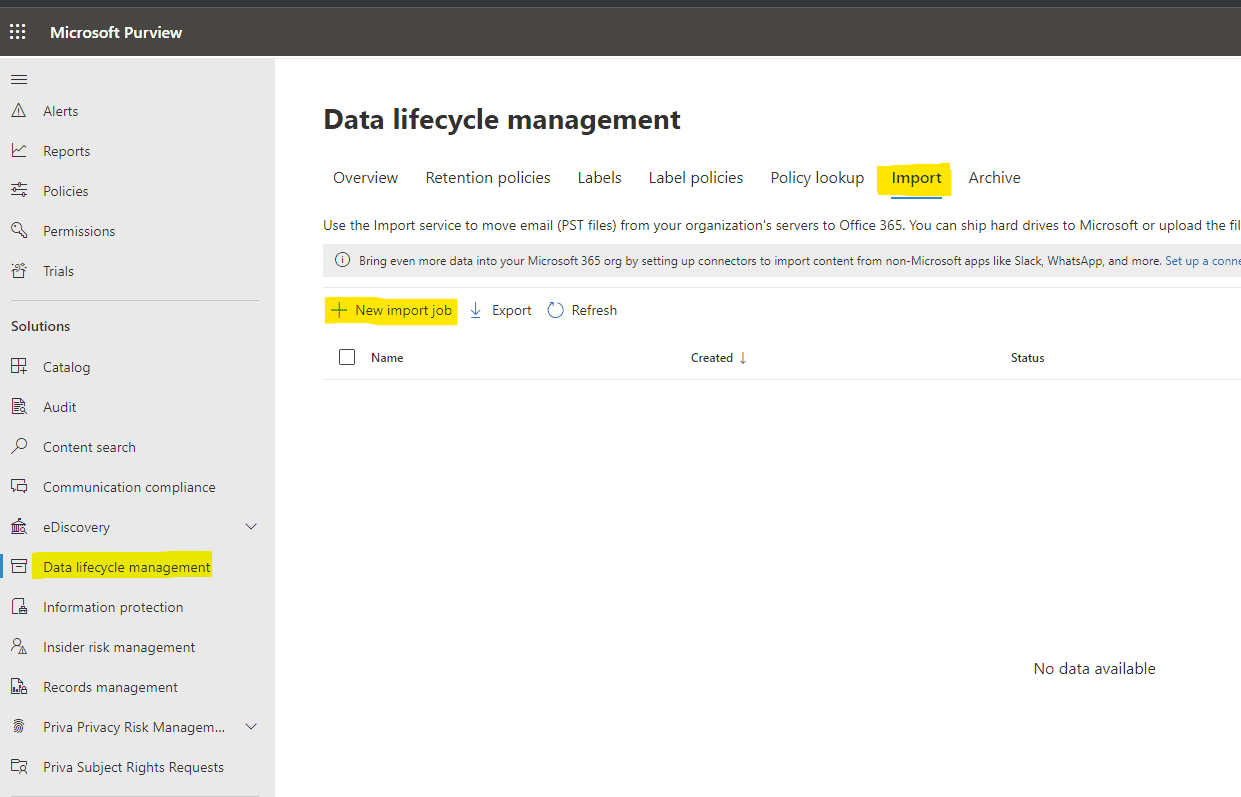Image resolution: width=1241 pixels, height=797 pixels.
Task: Sort by the Created column header
Action: coord(712,358)
